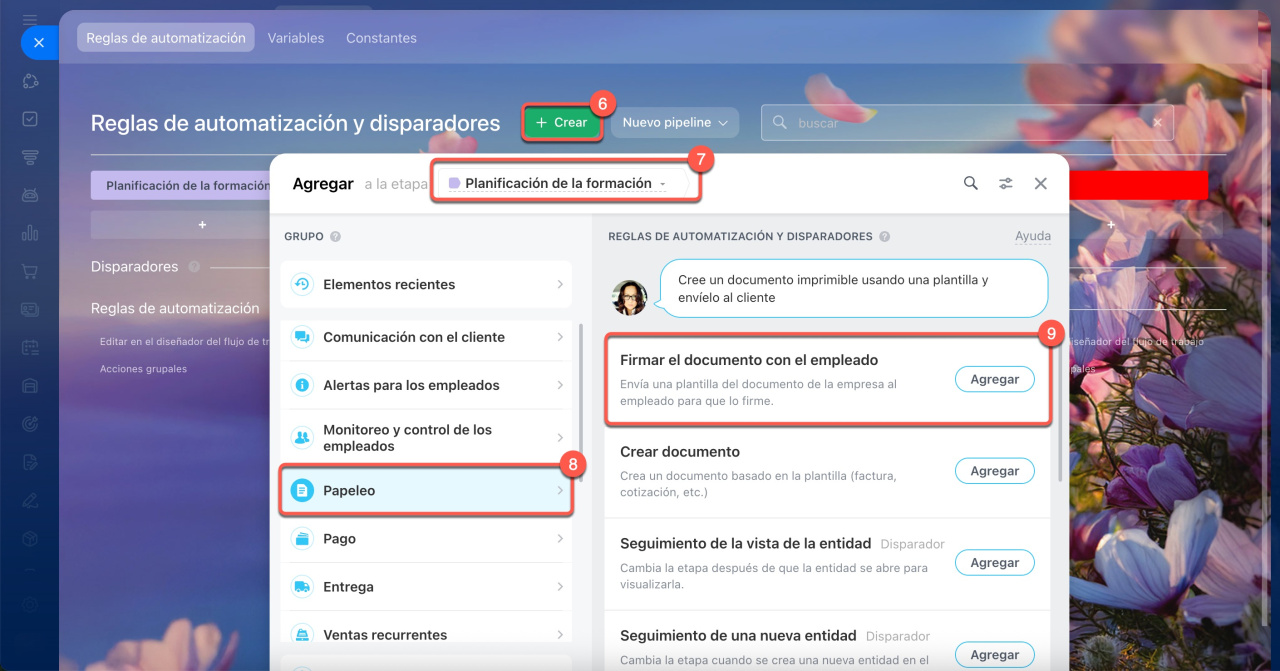Switch to the Reglas de automatización tab
This screenshot has height=671, width=1280.
pos(166,38)
